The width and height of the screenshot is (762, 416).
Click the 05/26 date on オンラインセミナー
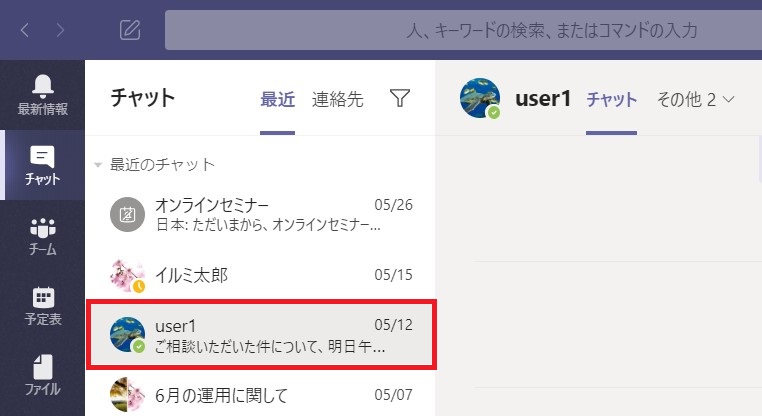coord(393,205)
